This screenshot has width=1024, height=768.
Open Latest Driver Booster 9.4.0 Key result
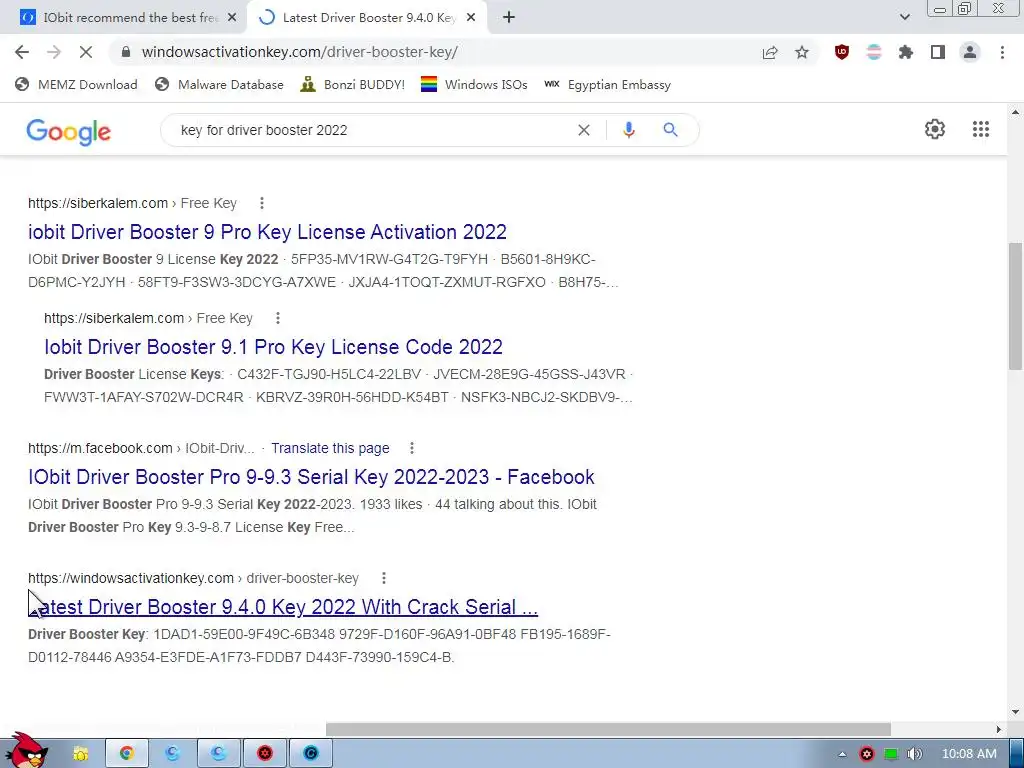(x=283, y=607)
